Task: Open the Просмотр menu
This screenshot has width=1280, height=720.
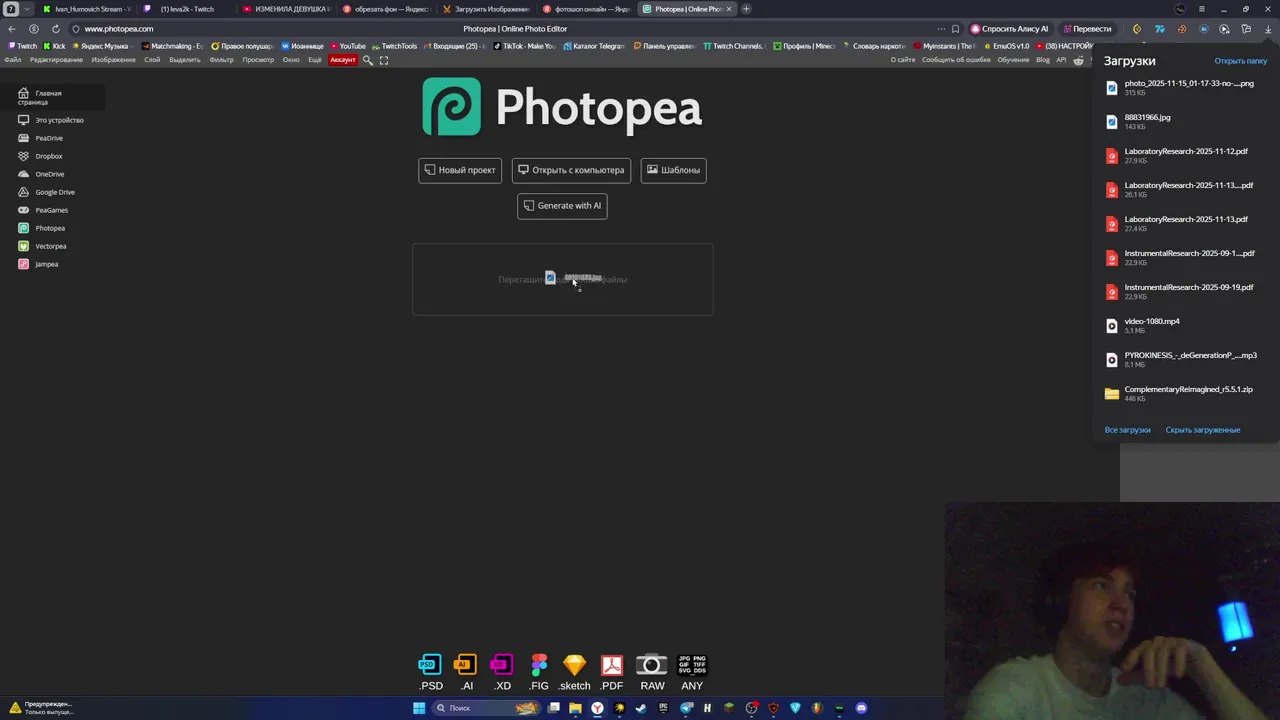Action: 258,60
